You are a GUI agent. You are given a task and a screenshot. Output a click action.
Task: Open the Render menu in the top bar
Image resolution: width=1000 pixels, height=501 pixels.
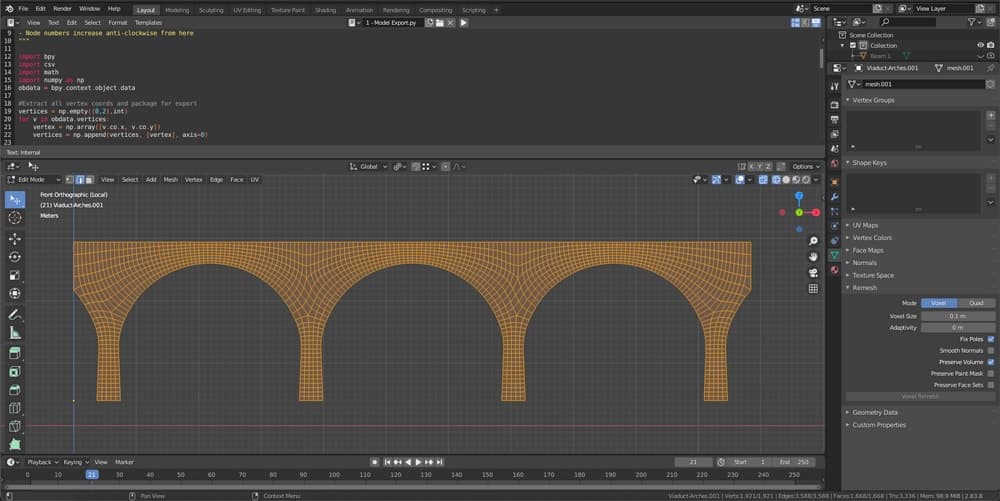[62, 9]
